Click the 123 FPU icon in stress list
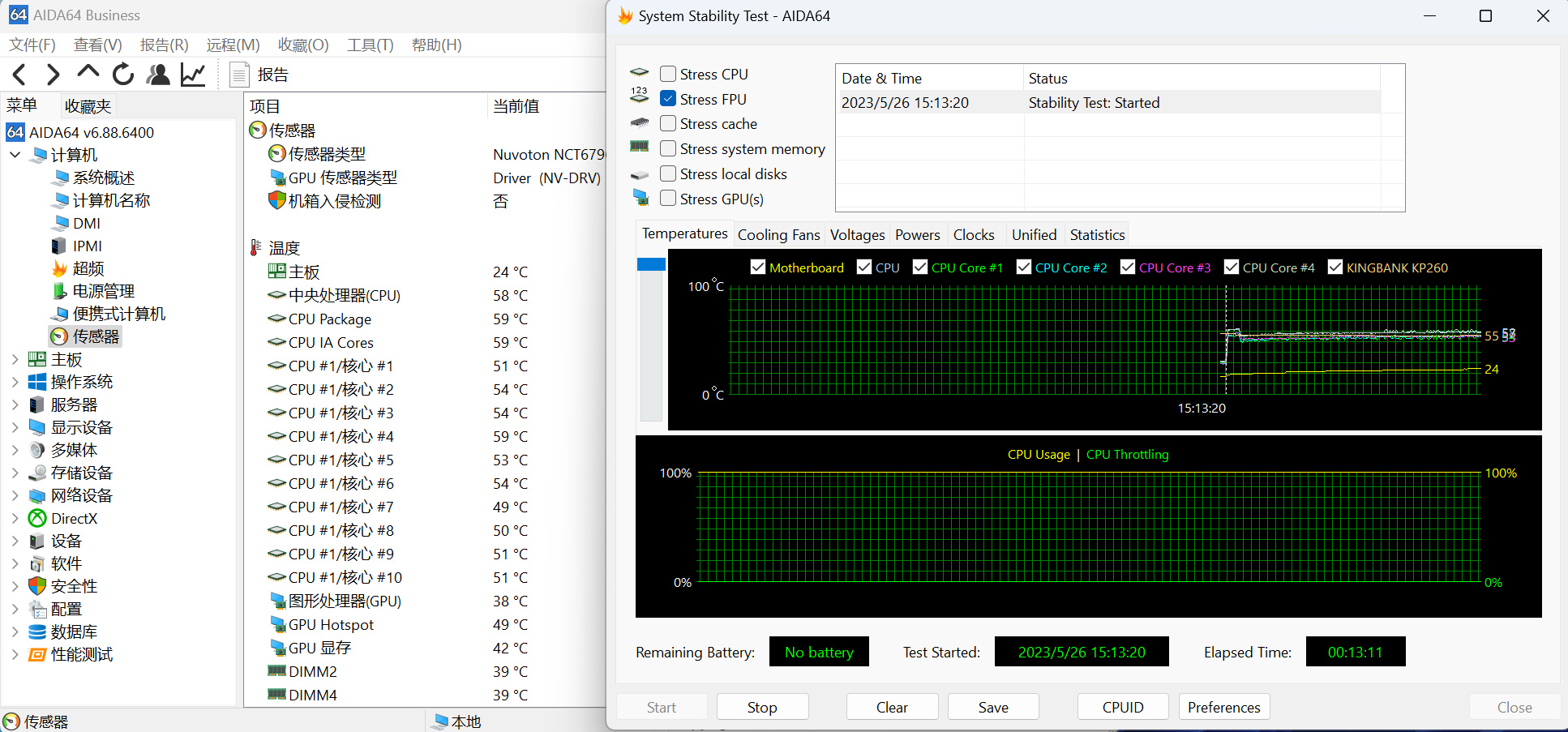1568x732 pixels. pos(640,96)
